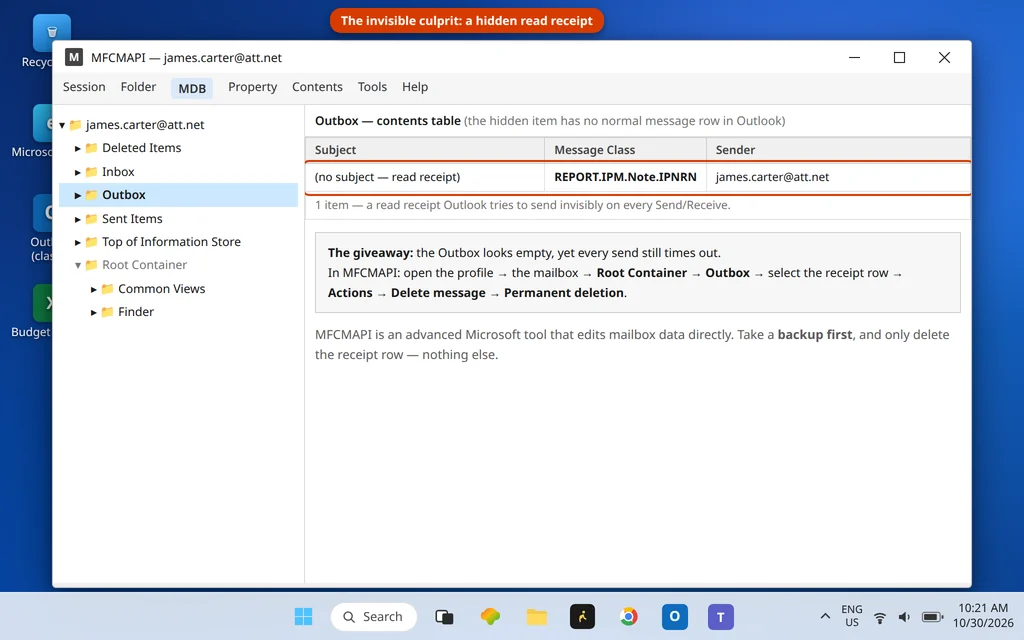Sort by the Sender column header

[x=839, y=150]
